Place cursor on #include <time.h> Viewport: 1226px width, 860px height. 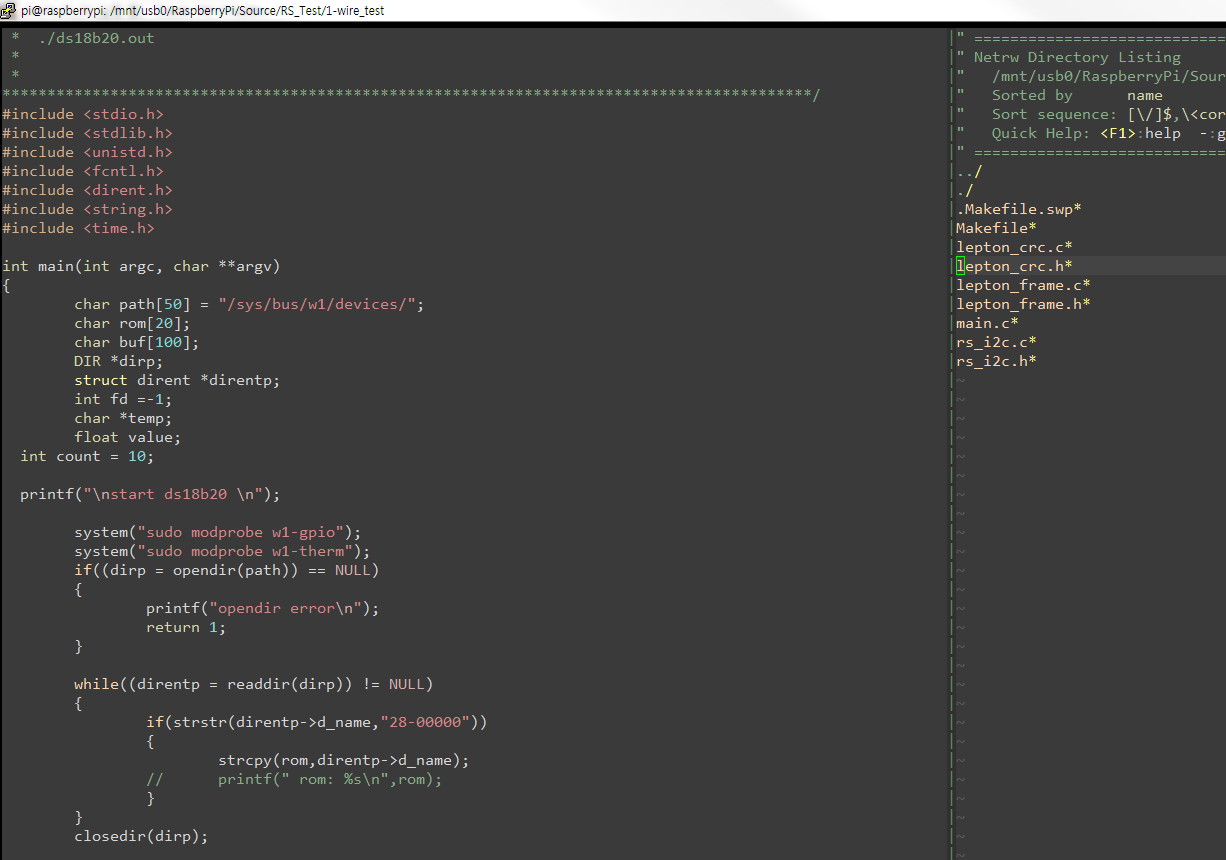78,228
